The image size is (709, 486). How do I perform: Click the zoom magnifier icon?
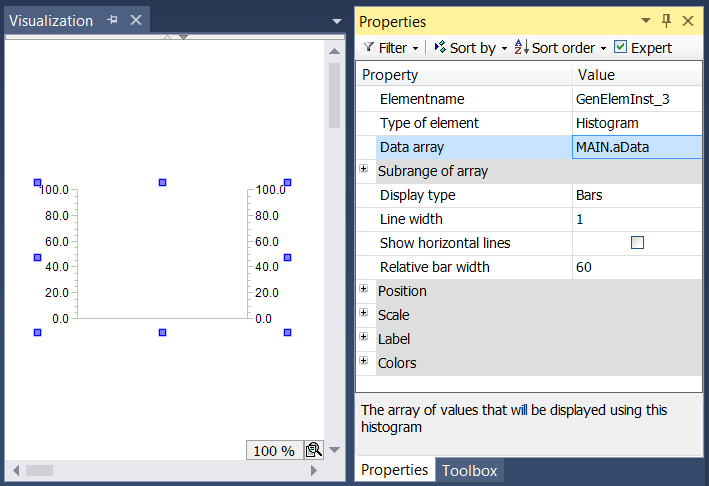pos(314,450)
